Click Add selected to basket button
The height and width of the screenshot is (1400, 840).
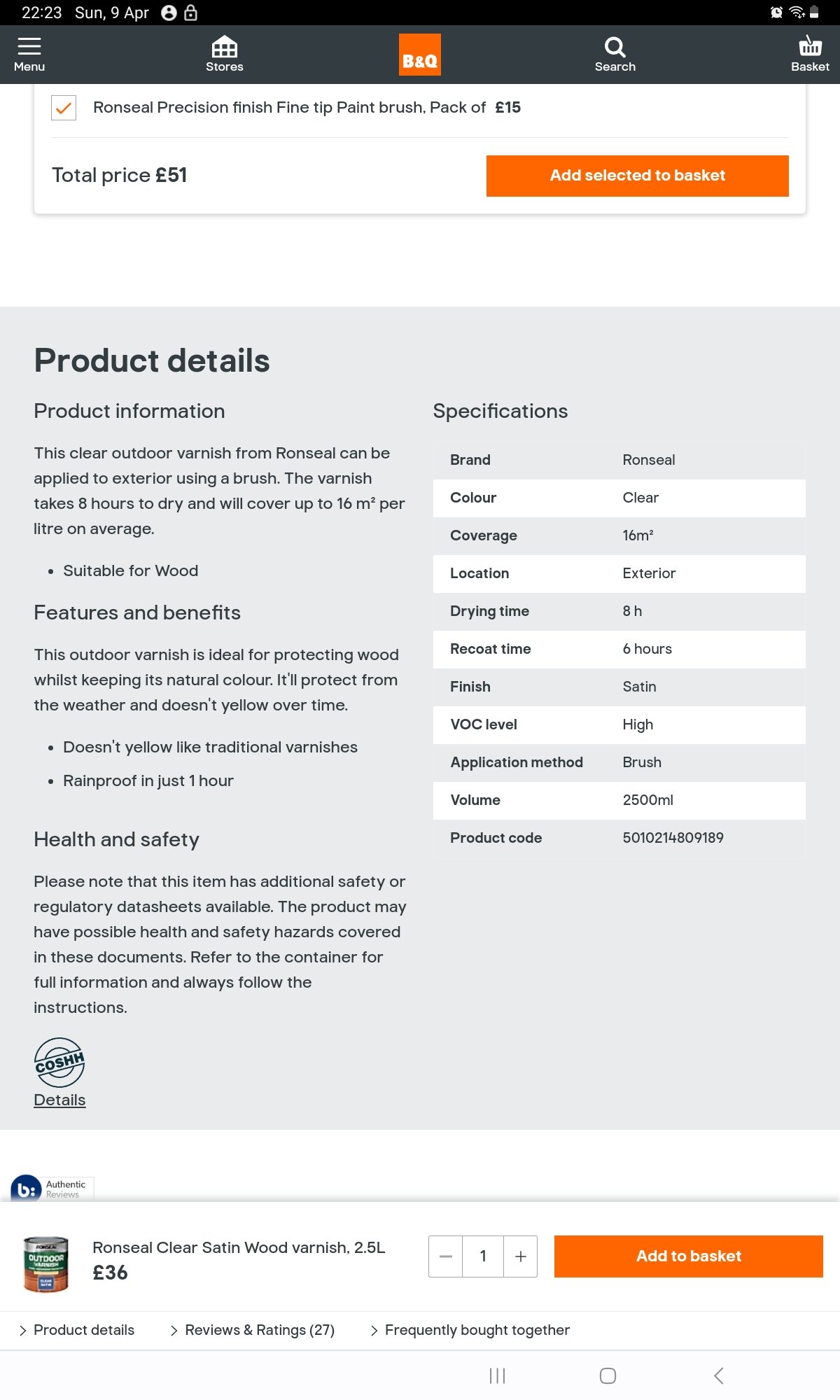638,176
